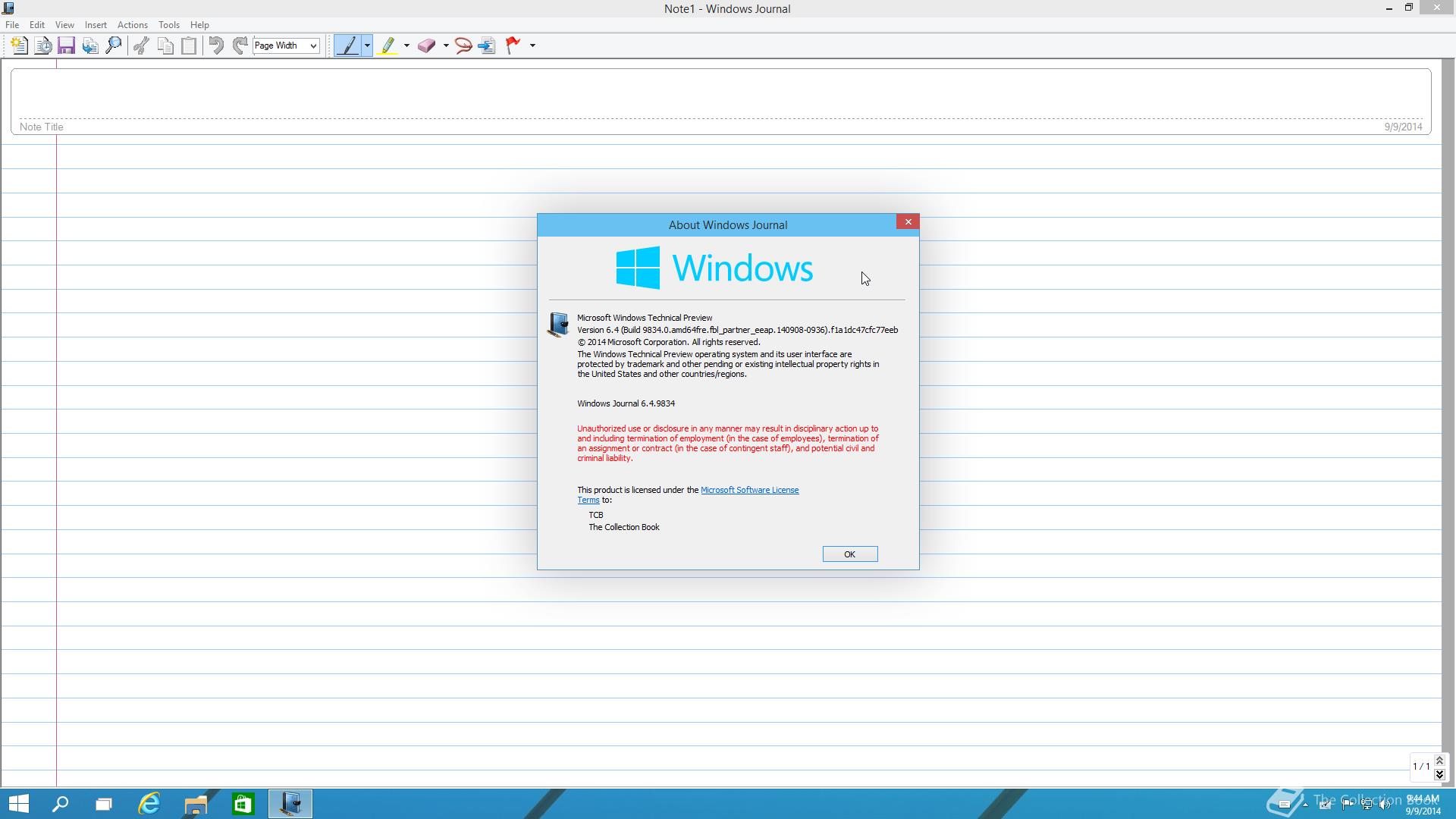Image resolution: width=1456 pixels, height=819 pixels.
Task: Click the Action Center flag tray icon
Action: 1347,805
